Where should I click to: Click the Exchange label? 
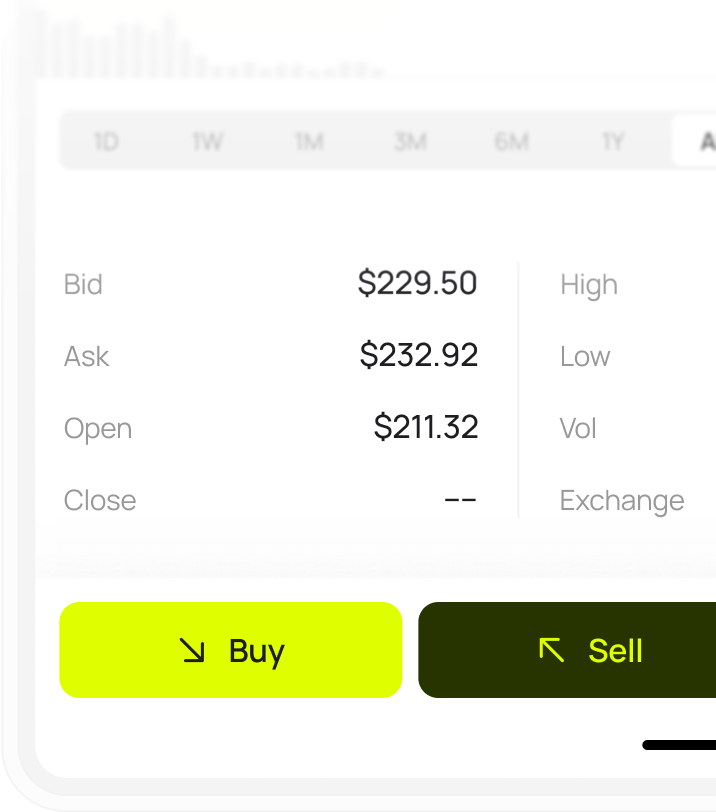point(622,500)
